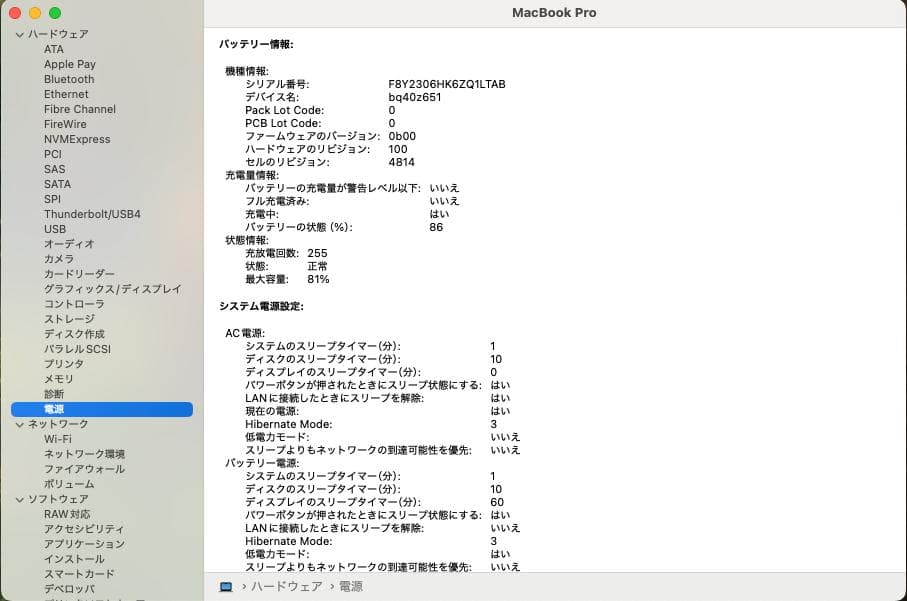Open the Apple Pay hardware entry
The height and width of the screenshot is (601, 907).
coord(69,64)
